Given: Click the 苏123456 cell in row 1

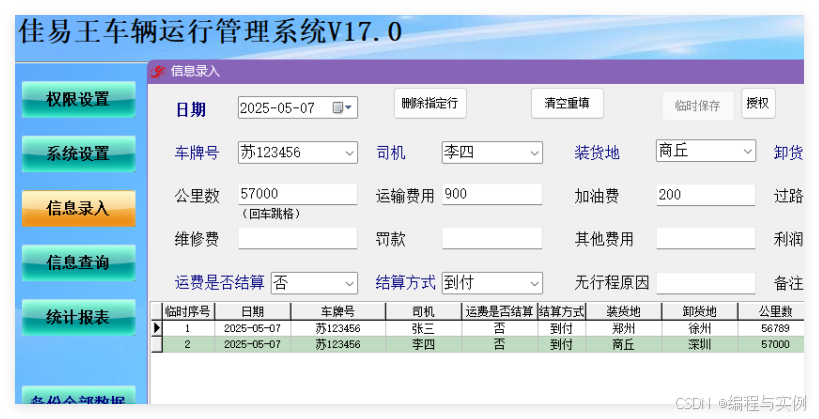Looking at the screenshot, I should [x=338, y=328].
